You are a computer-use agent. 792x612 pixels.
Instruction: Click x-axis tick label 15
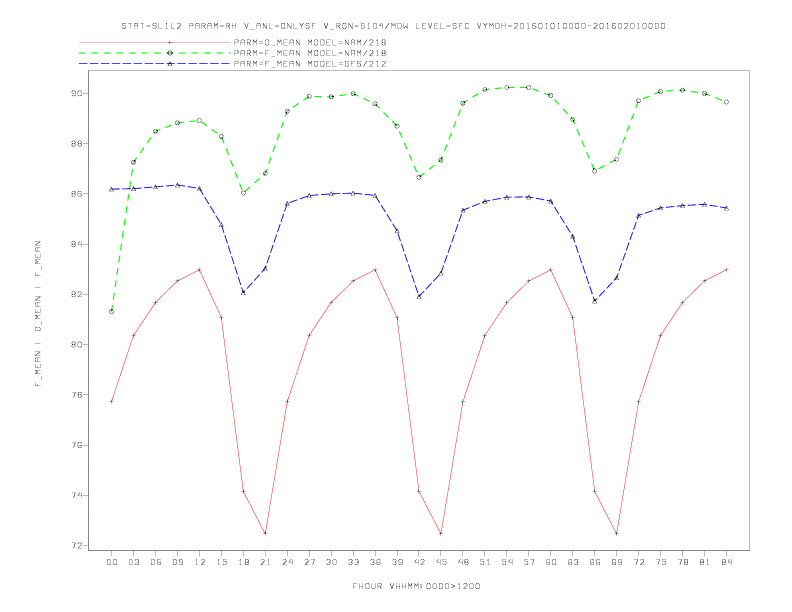221,562
